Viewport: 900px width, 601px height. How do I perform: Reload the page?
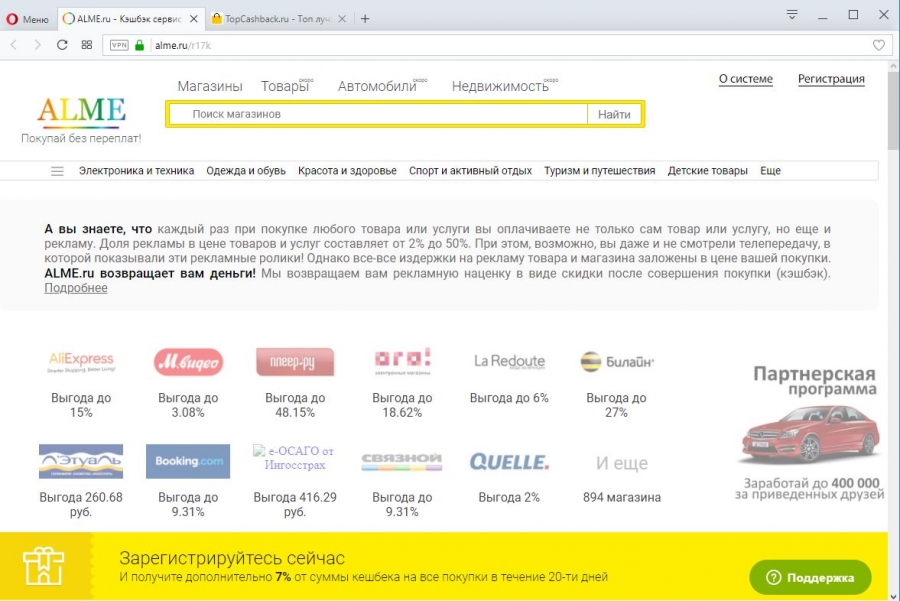click(62, 45)
